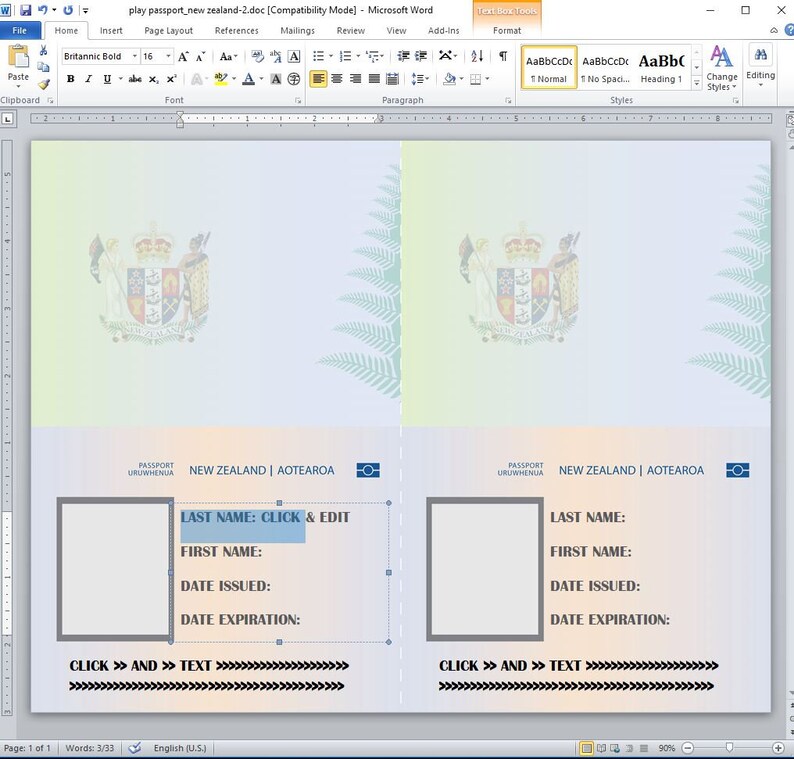Image resolution: width=794 pixels, height=759 pixels.
Task: Switch to the Page Layout tab
Action: click(x=169, y=30)
